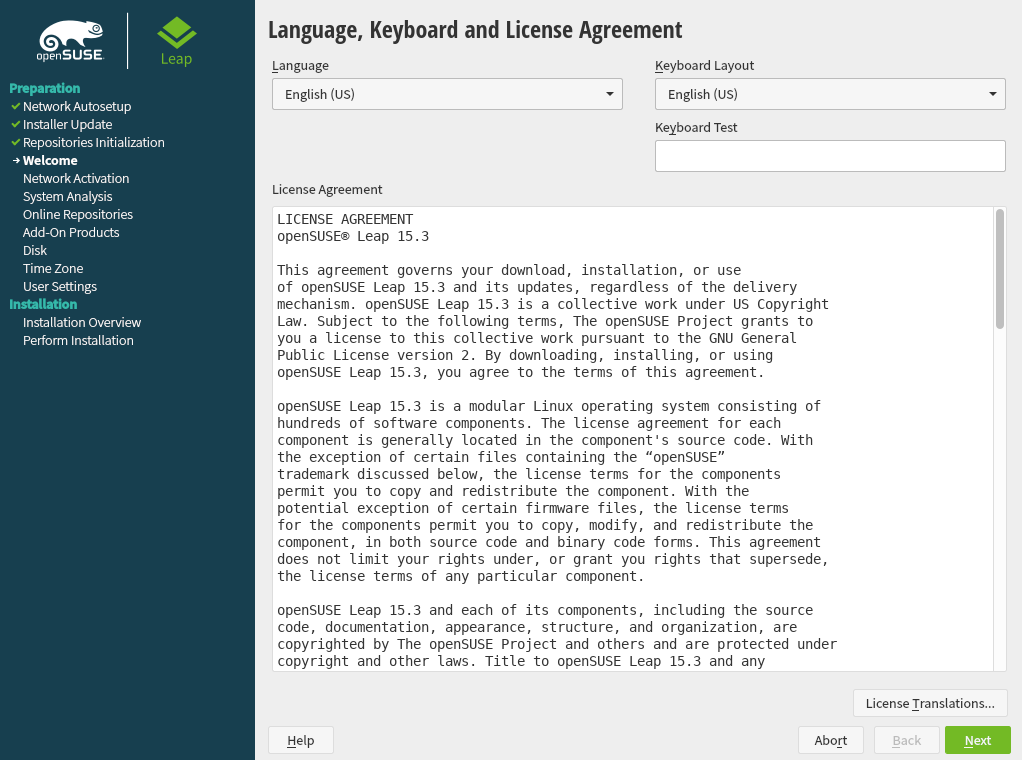Click the Repositories Initialization checkmark icon
This screenshot has height=760, width=1022.
[x=16, y=142]
